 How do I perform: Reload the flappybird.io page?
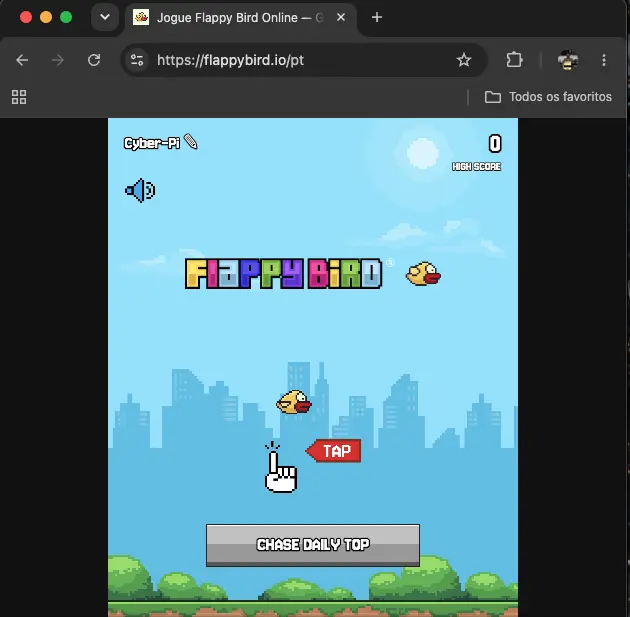[94, 60]
